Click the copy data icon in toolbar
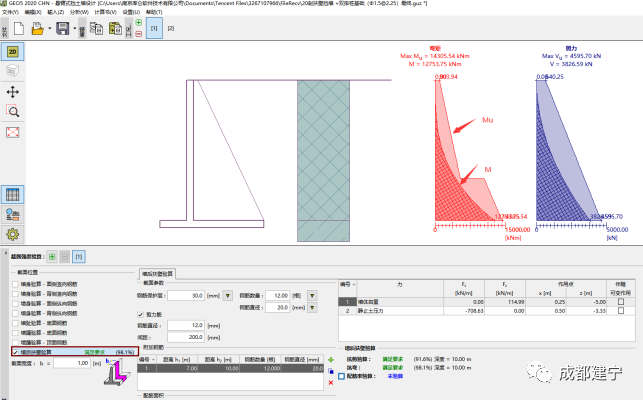643x401 pixels. click(x=96, y=29)
